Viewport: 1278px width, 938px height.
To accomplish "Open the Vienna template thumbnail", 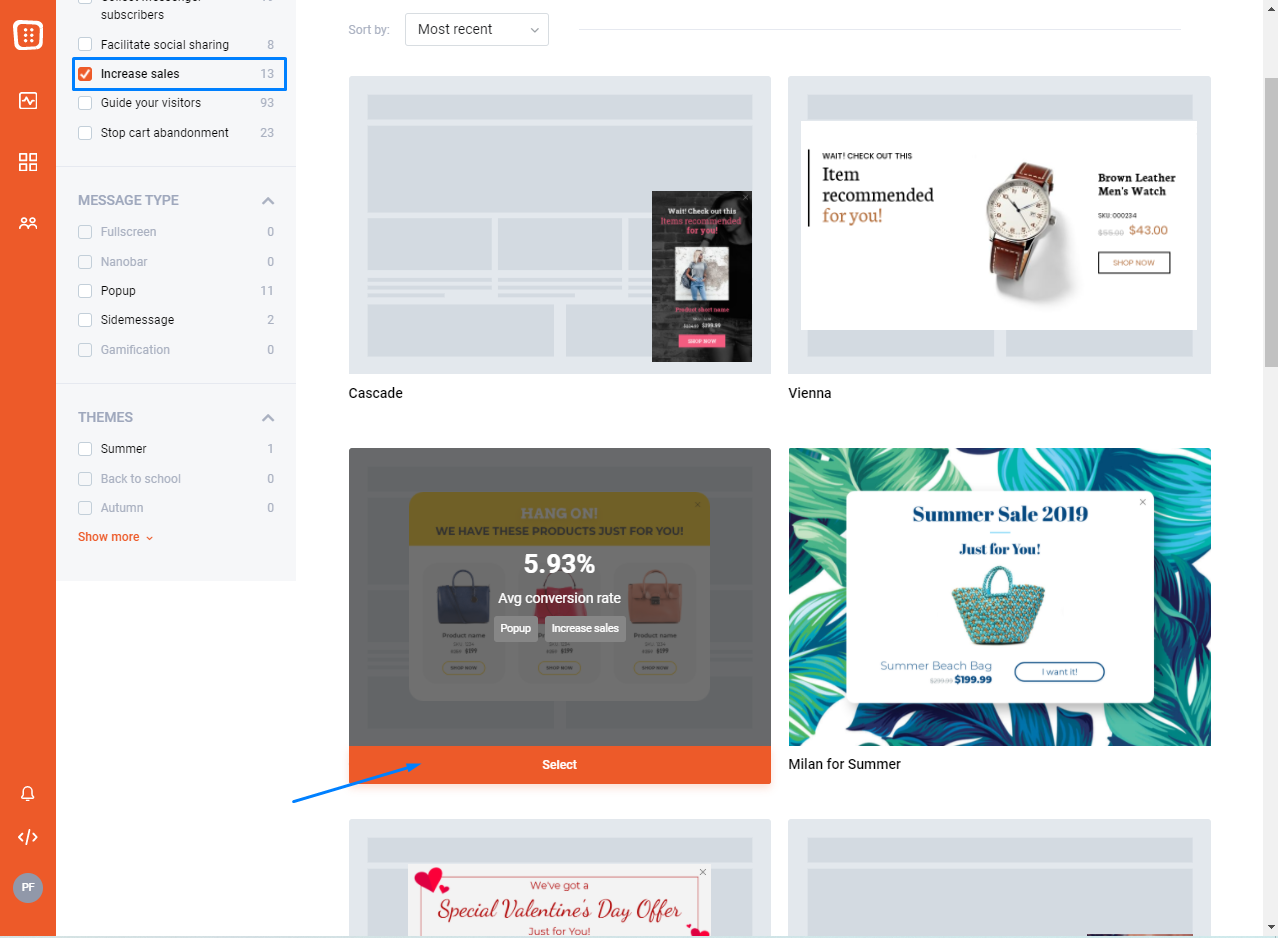I will (1000, 225).
